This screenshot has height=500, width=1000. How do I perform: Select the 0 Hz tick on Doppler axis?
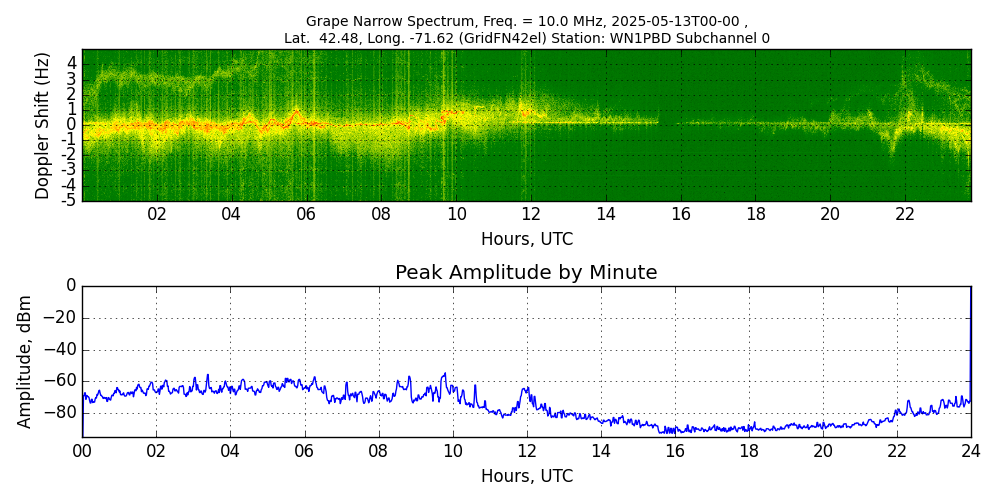(71, 125)
